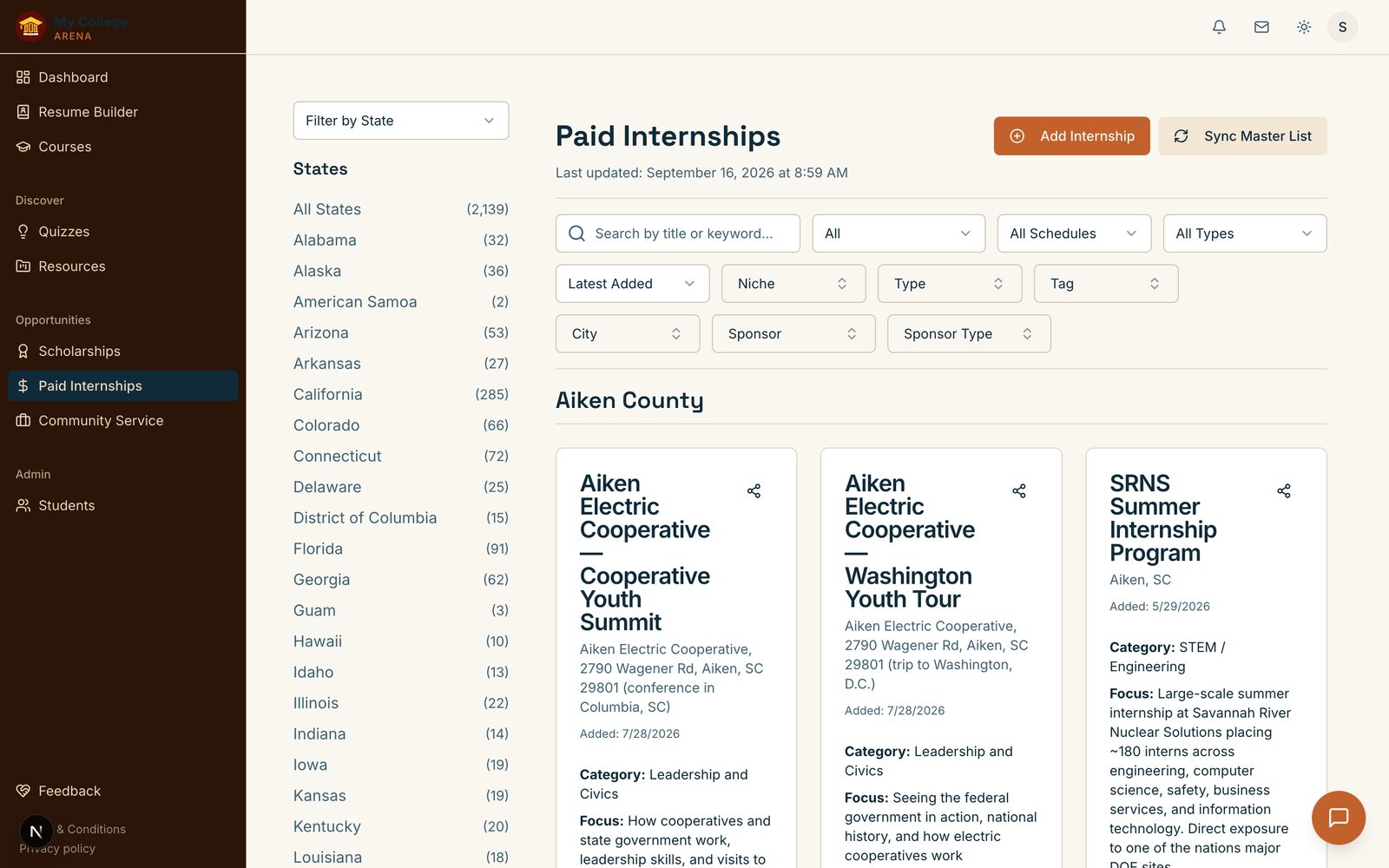Image resolution: width=1389 pixels, height=868 pixels.
Task: Toggle the light/dark theme sun icon
Action: point(1304,27)
